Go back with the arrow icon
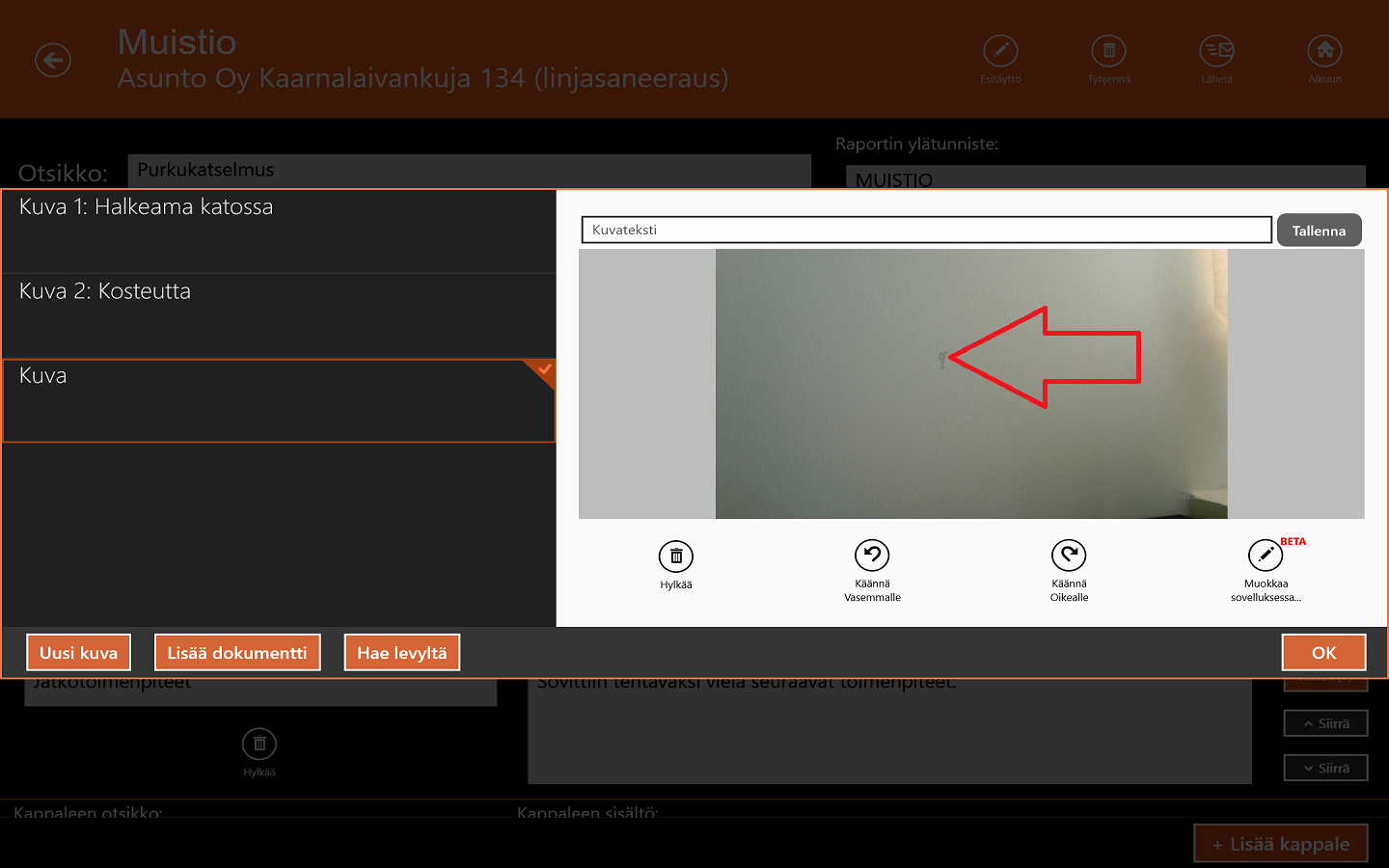The width and height of the screenshot is (1389, 868). [53, 60]
